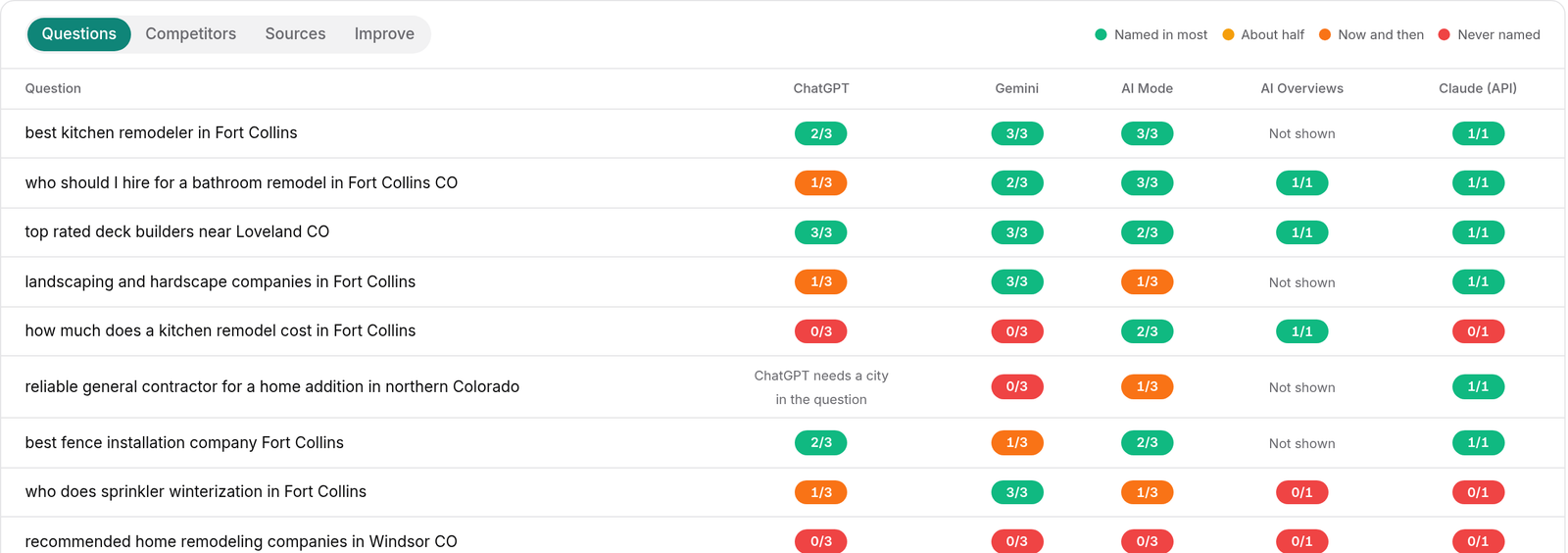Click ChatGPT column header
This screenshot has width=1568, height=553.
click(821, 88)
